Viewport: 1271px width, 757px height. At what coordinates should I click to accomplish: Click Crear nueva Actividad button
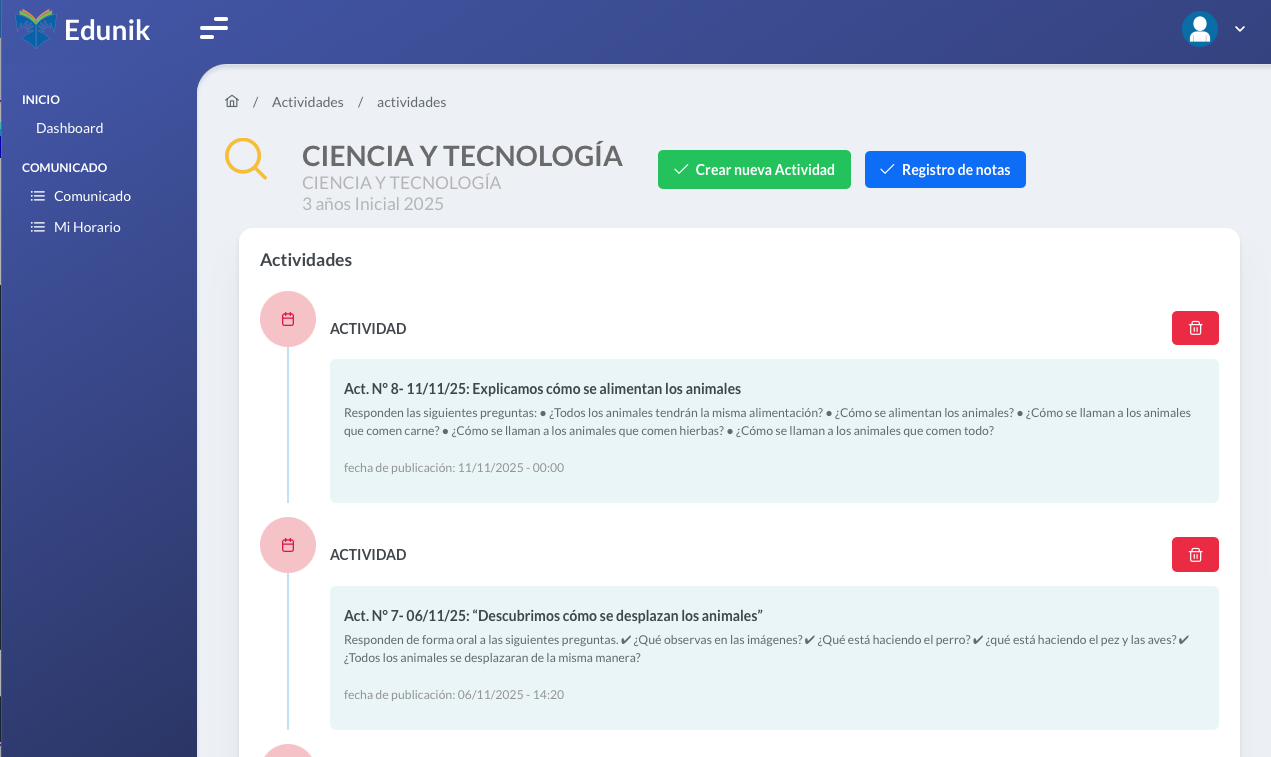coord(754,170)
